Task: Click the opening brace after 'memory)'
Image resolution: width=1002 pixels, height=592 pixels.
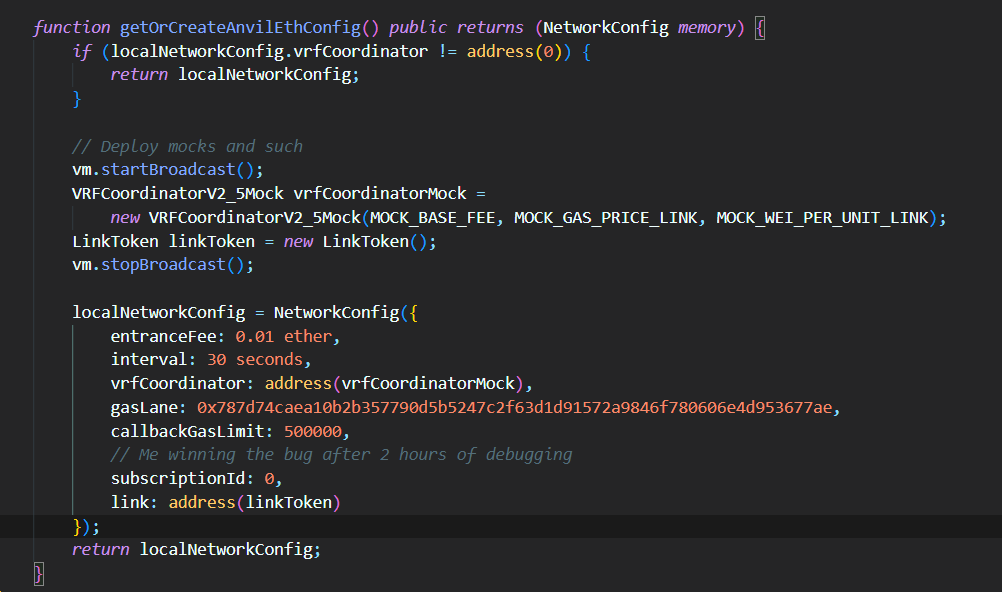Action: pyautogui.click(x=760, y=28)
